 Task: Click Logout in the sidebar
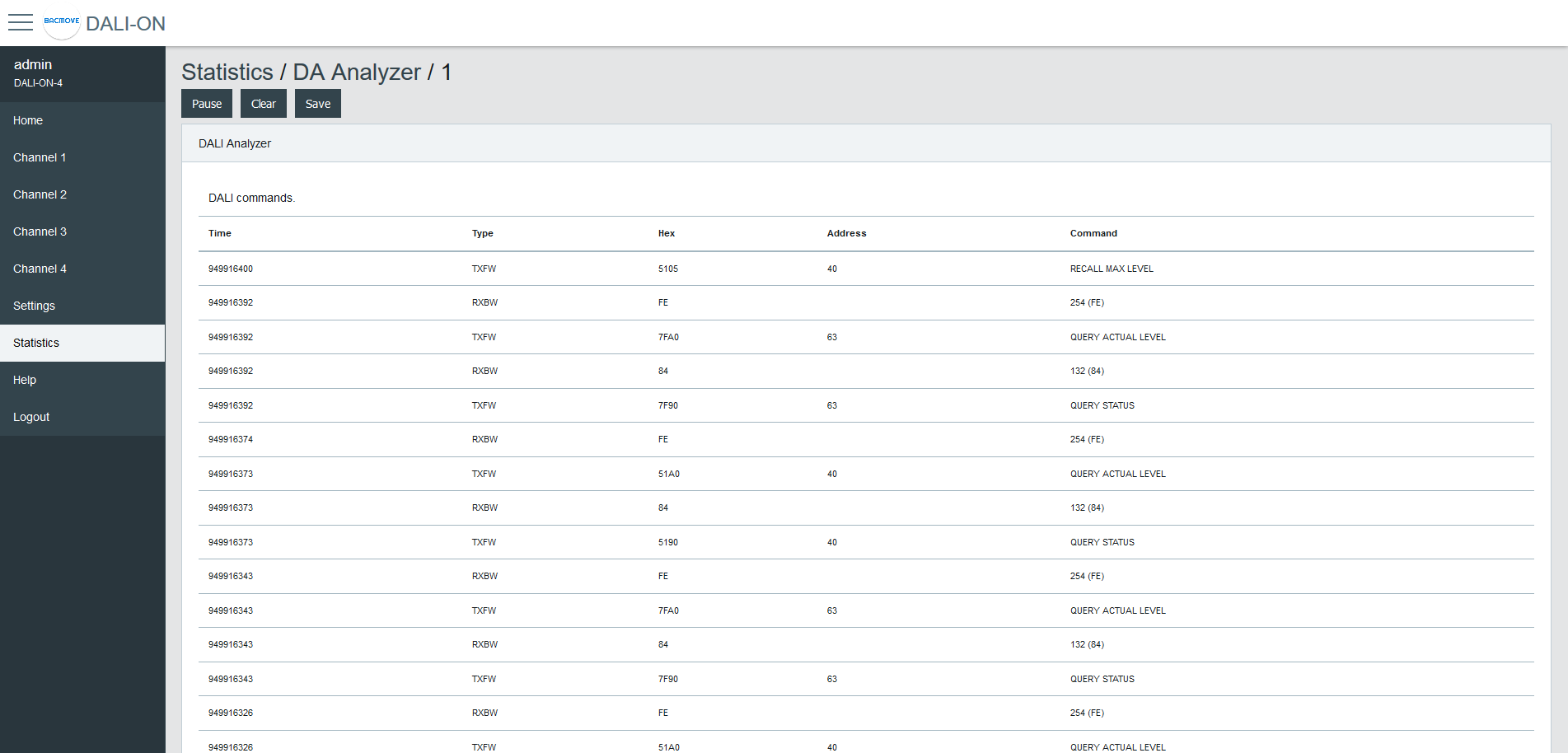tap(31, 417)
